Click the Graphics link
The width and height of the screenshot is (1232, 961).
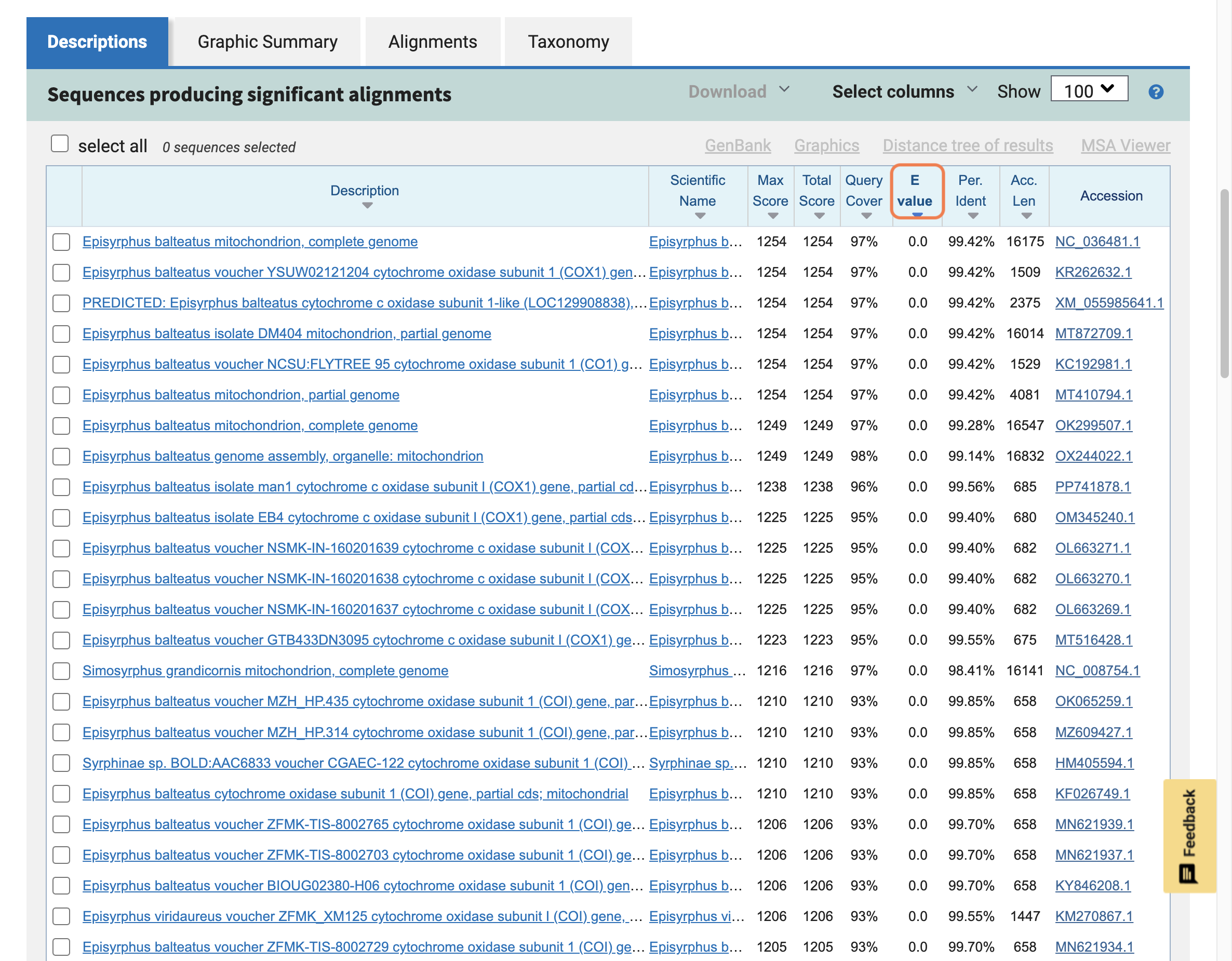[826, 145]
